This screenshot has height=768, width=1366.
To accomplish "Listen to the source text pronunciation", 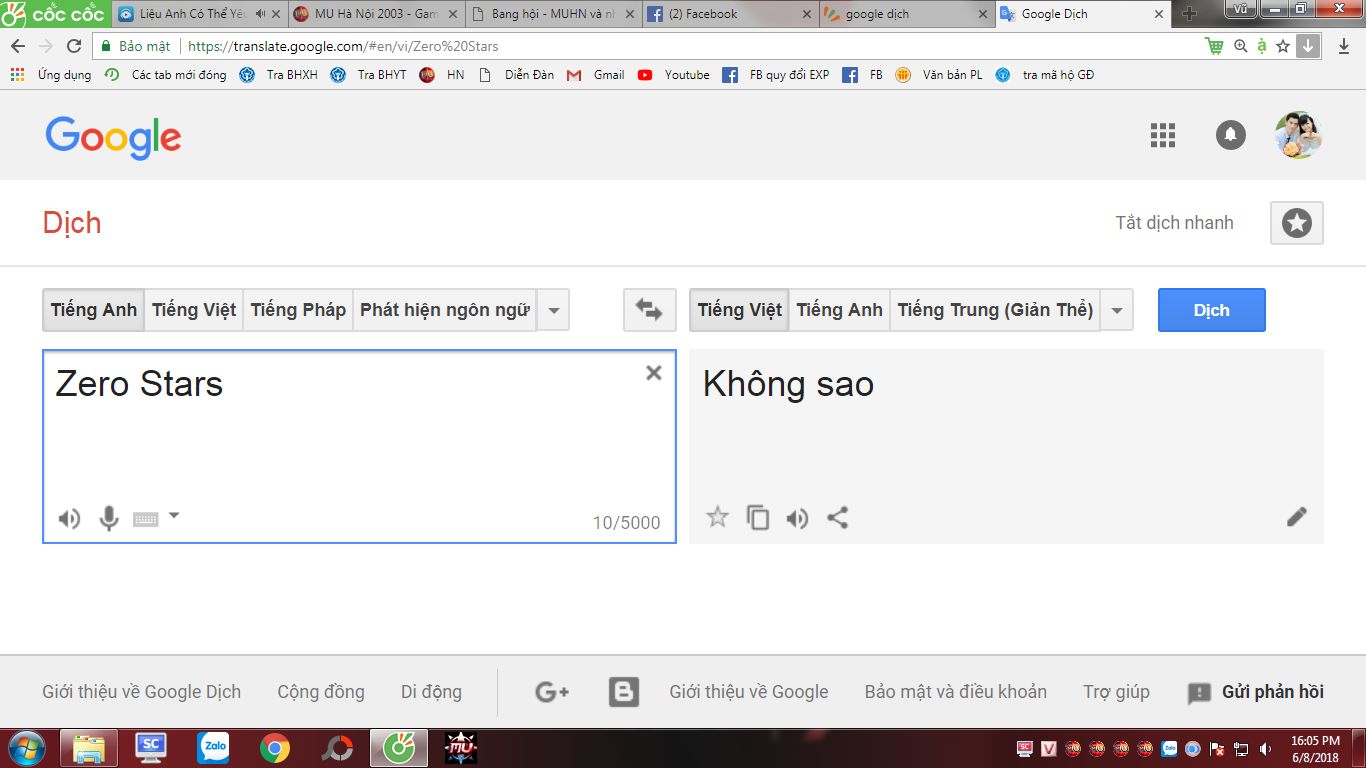I will coord(69,518).
